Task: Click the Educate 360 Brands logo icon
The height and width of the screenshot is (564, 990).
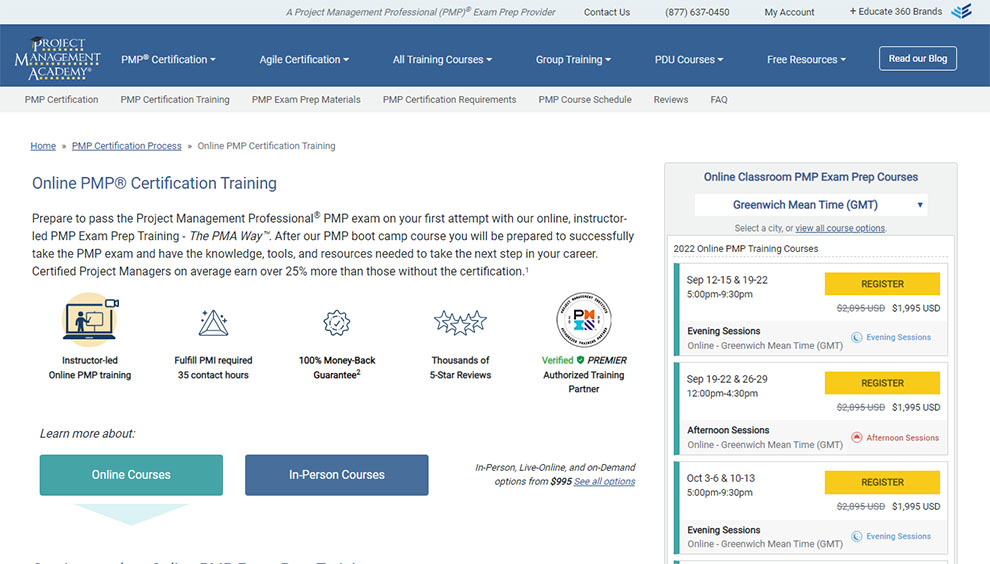Action: [x=962, y=11]
